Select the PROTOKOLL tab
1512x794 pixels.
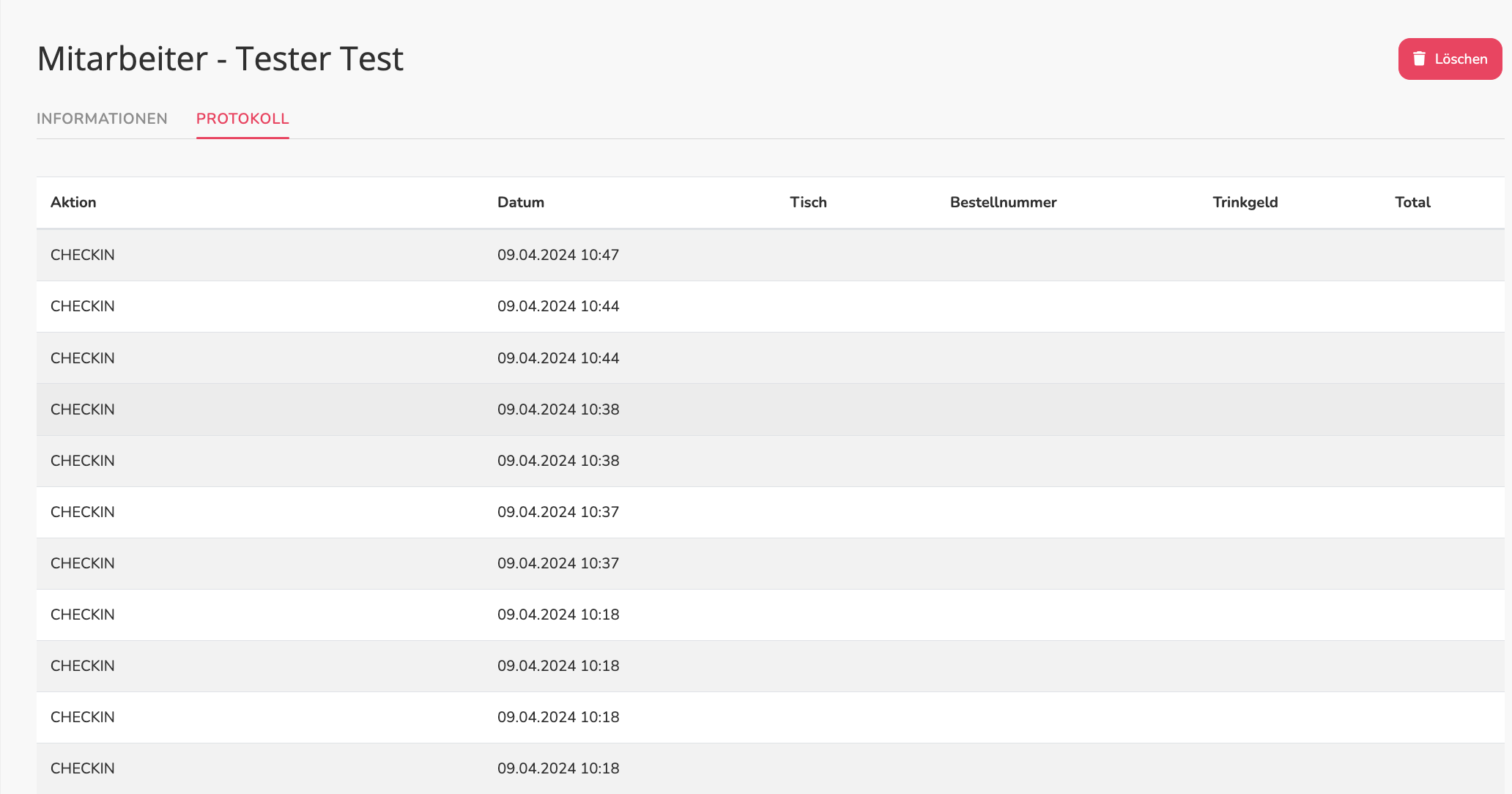point(242,119)
